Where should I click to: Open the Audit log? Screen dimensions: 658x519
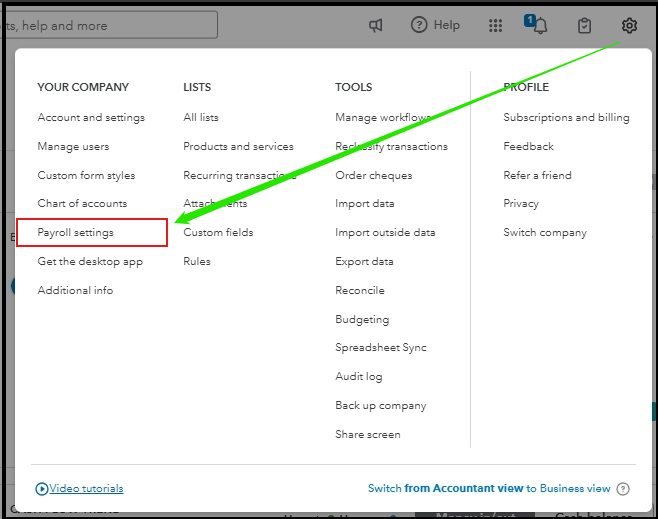click(x=359, y=377)
